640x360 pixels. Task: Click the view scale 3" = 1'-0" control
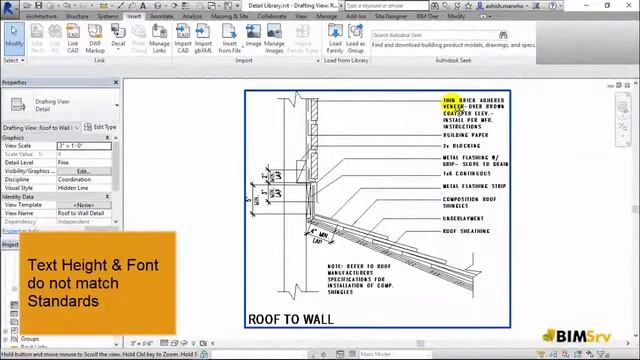point(142,343)
